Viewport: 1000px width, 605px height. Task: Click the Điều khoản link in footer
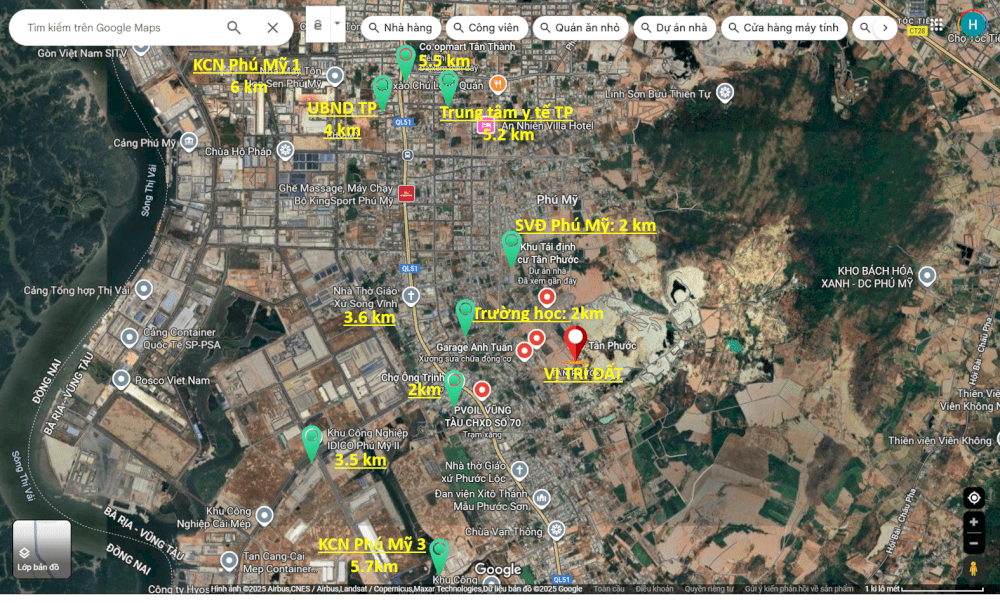[654, 589]
